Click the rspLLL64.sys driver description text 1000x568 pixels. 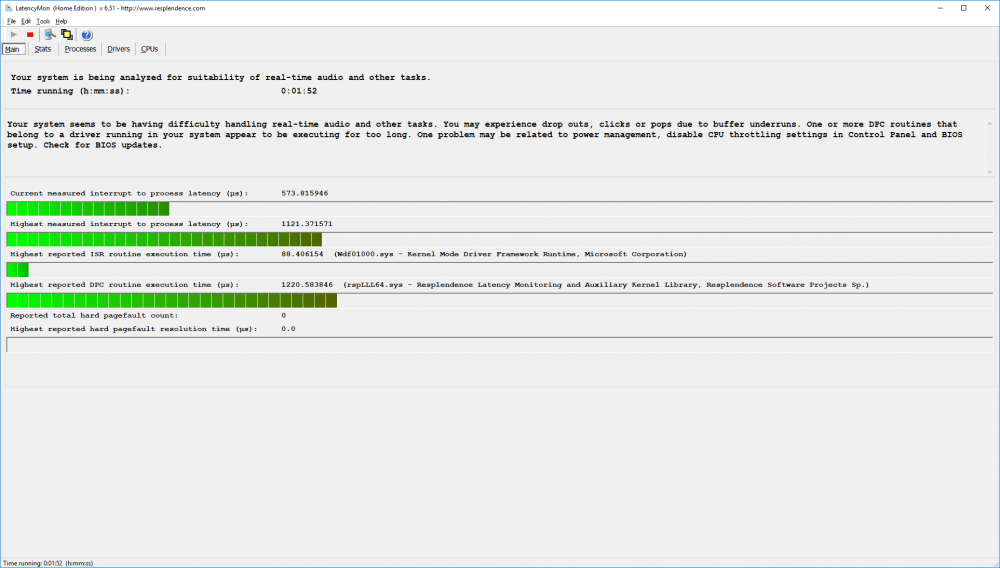(x=606, y=284)
